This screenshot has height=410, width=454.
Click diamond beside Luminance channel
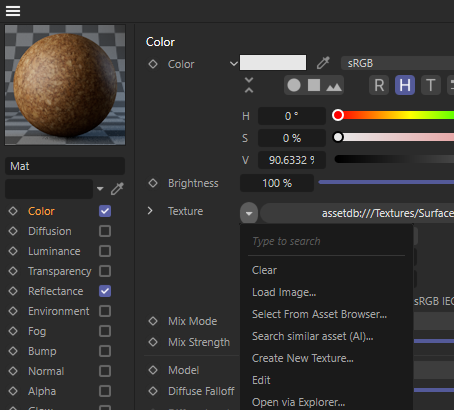[13, 251]
